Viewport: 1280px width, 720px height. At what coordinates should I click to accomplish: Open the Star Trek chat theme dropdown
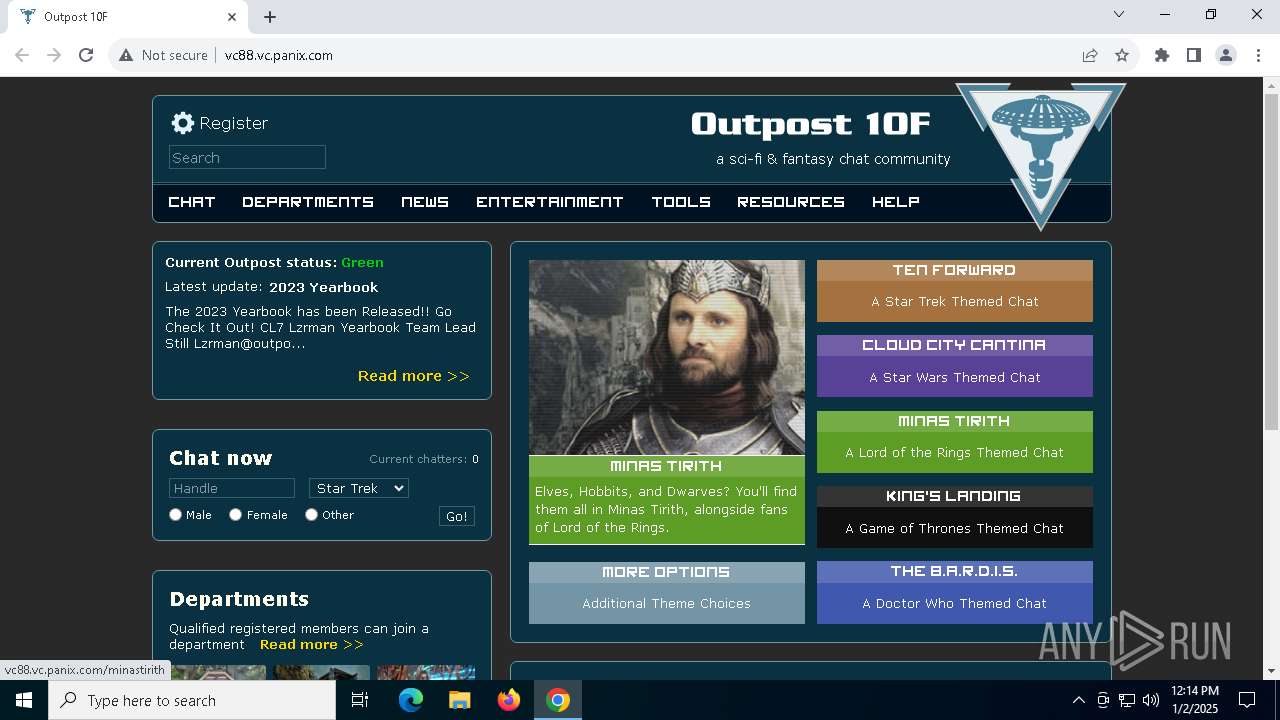[x=359, y=488]
